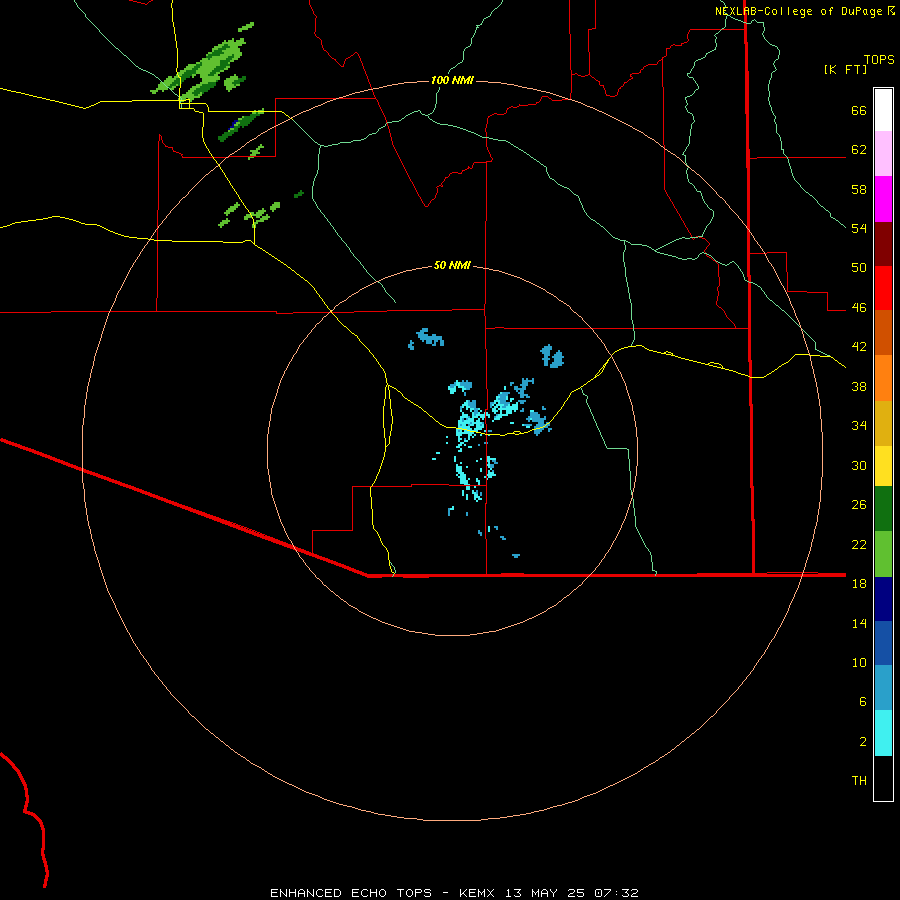The width and height of the screenshot is (900, 900).
Task: Choose the bright orange legend swatch
Action: coord(883,378)
